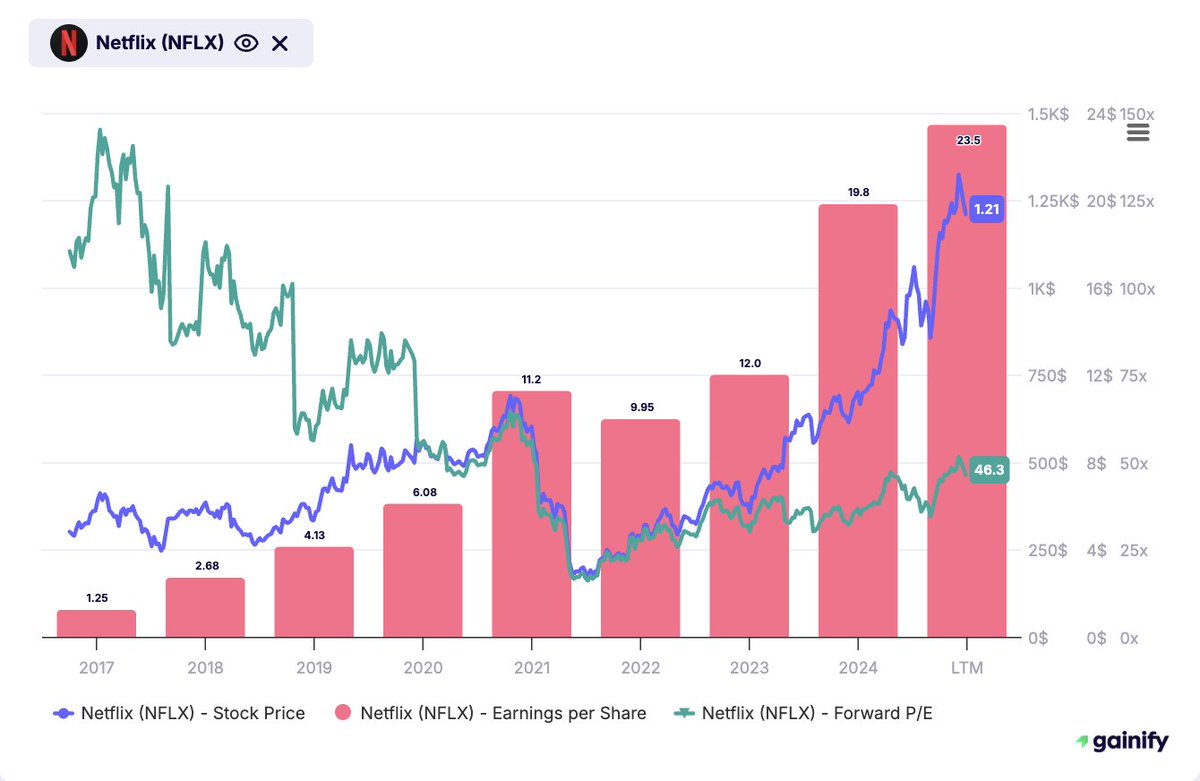Click the 2021 EPS bar labeled 11.2

tap(532, 514)
